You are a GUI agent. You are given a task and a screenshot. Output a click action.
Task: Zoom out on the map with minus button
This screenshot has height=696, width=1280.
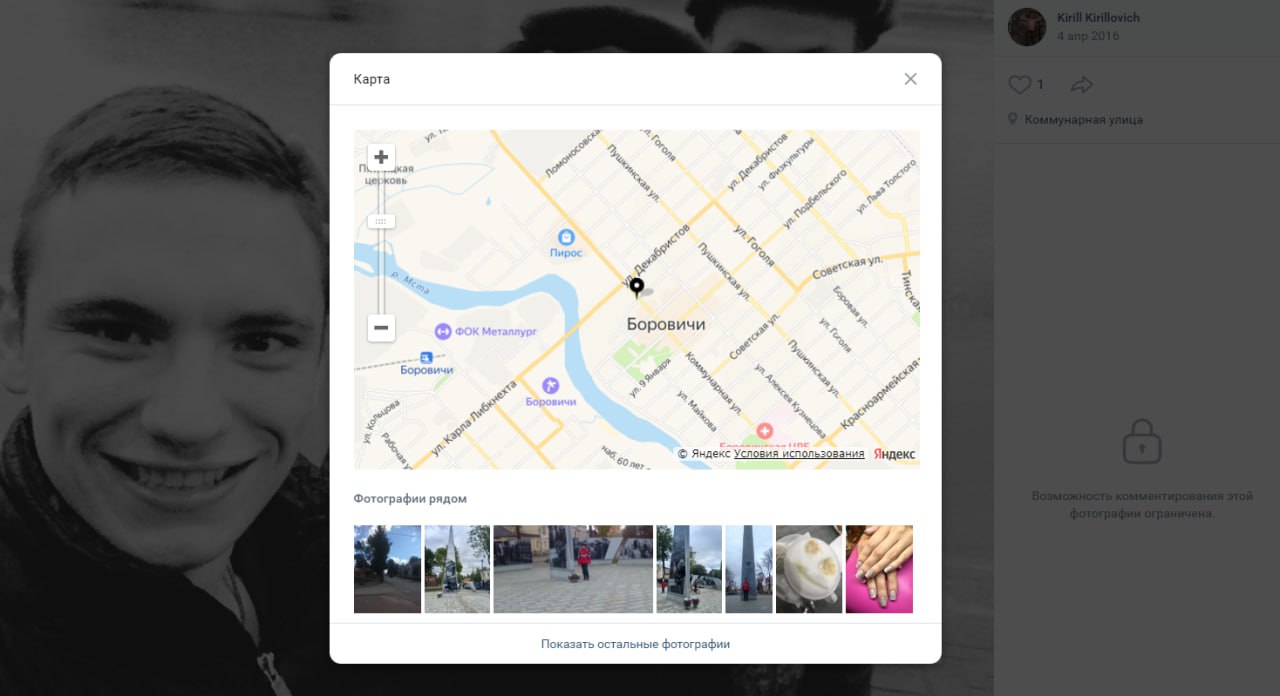(381, 328)
